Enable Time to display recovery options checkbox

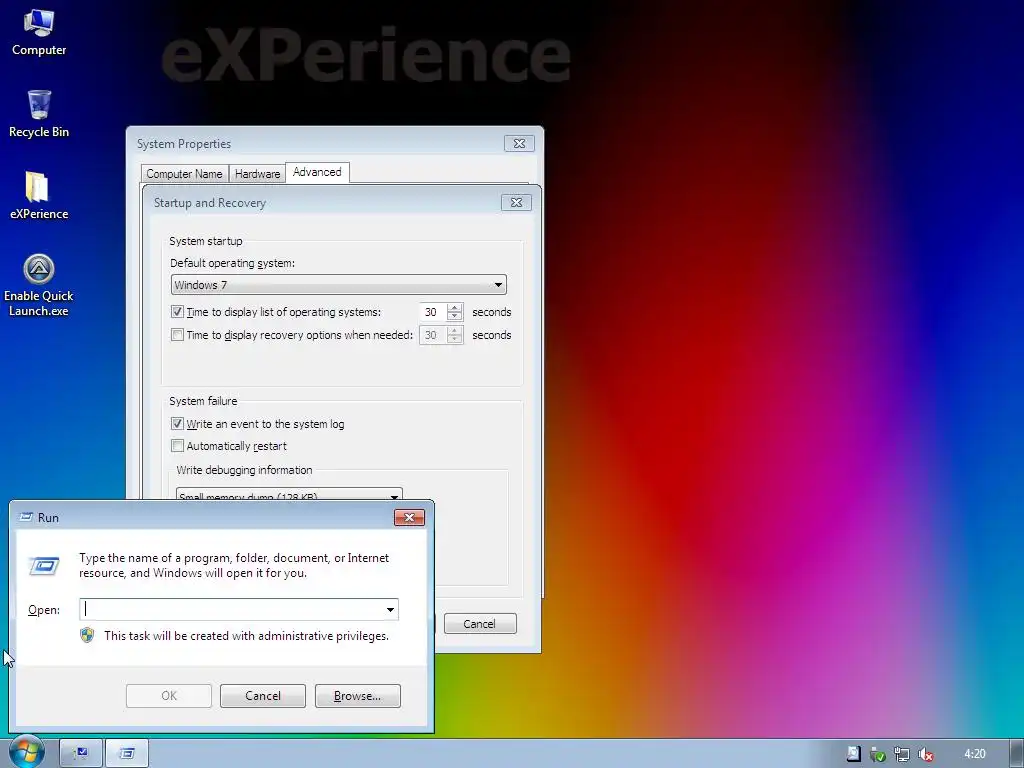177,334
